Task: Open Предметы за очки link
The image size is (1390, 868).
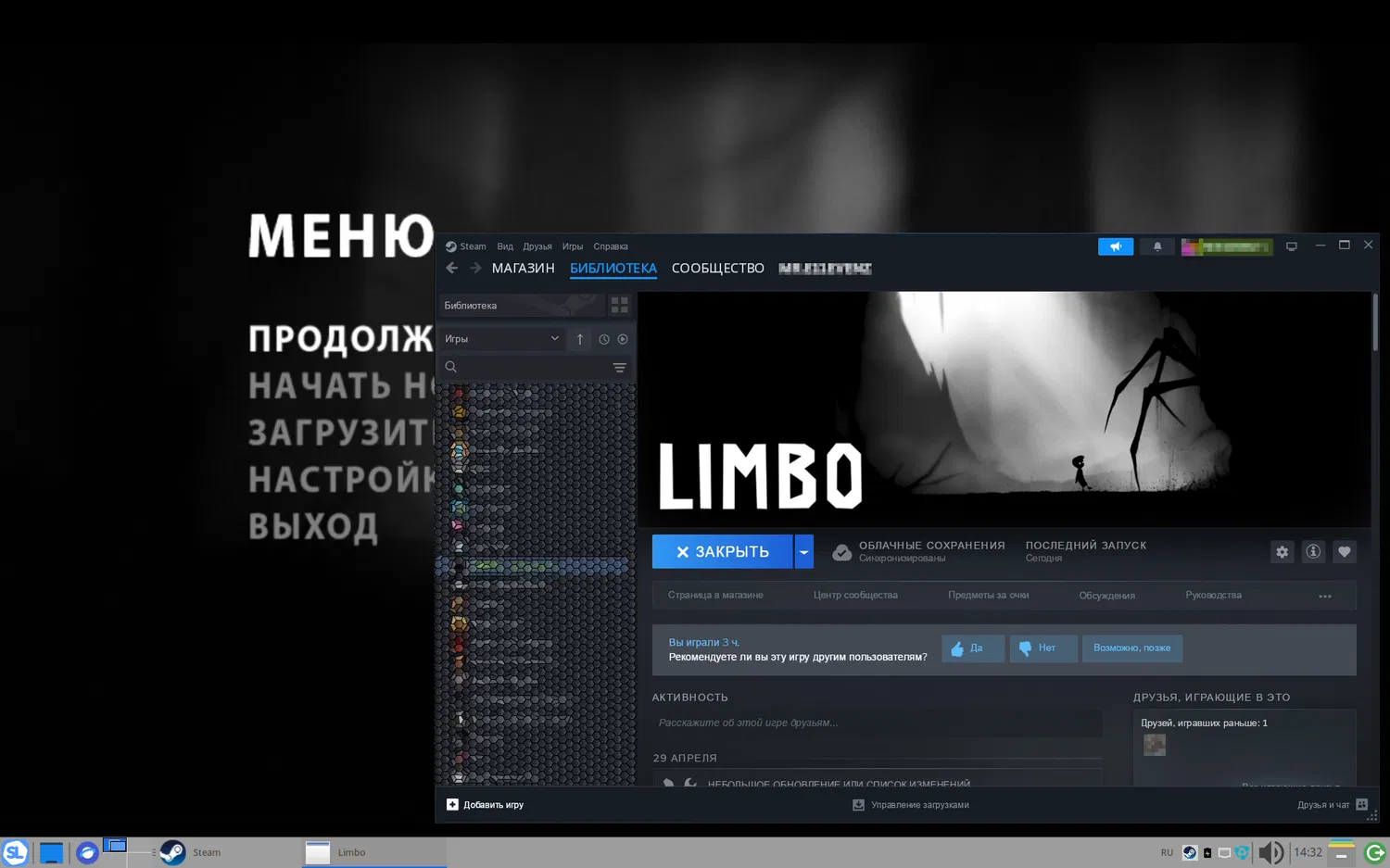Action: (x=988, y=596)
